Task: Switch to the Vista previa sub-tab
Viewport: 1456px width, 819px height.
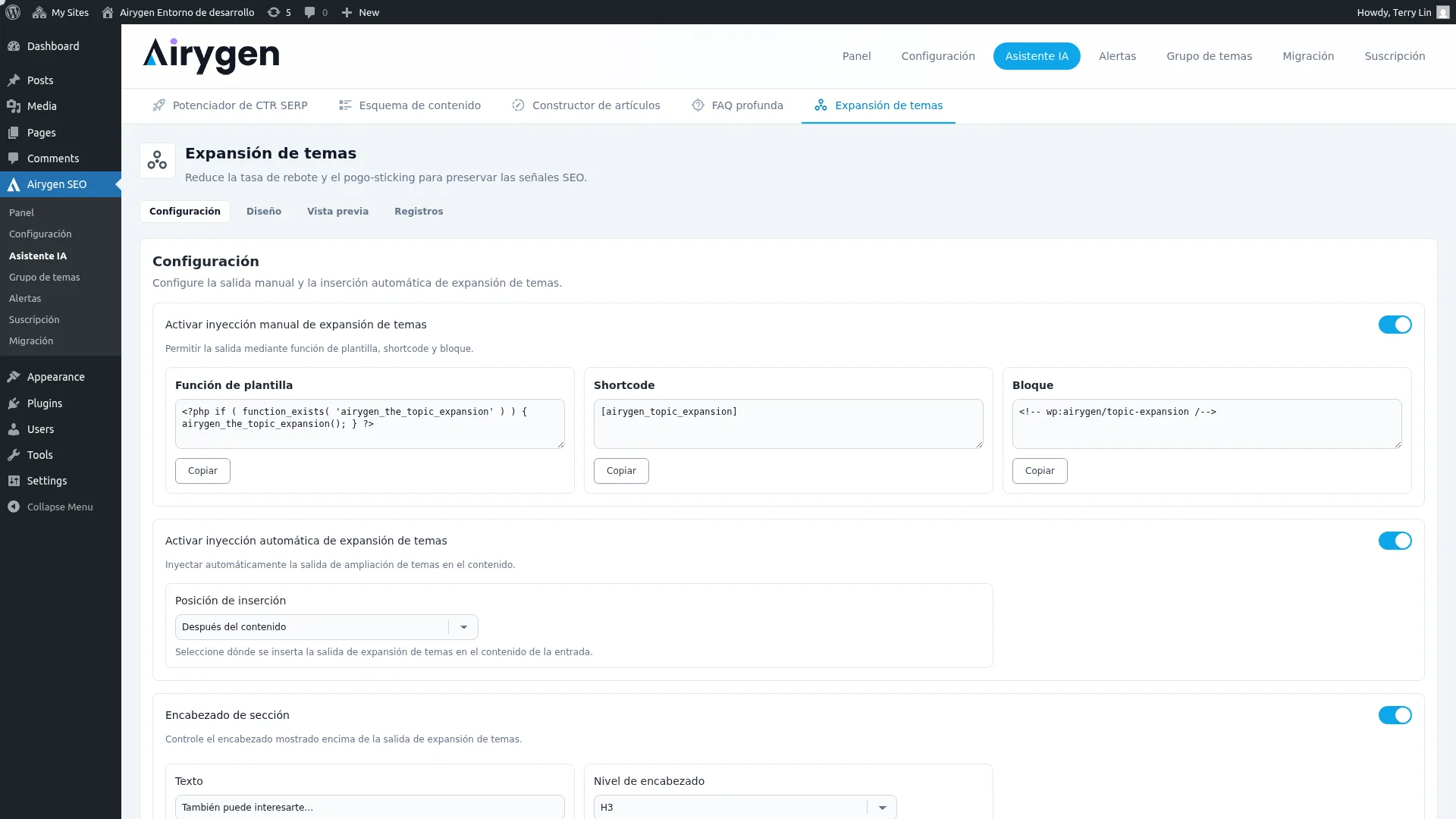Action: point(337,212)
